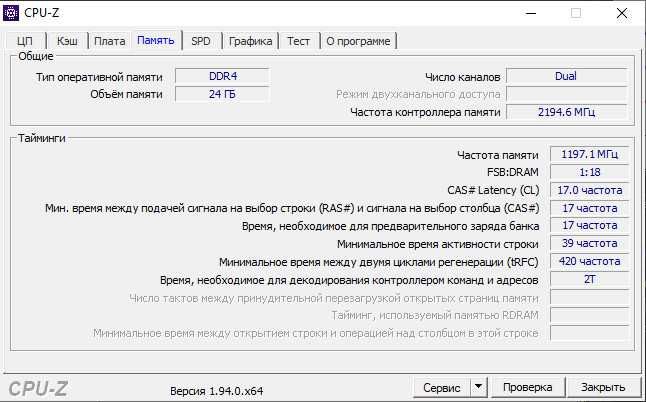Open the Кэш tab
Screen dimensions: 646x402
[67, 41]
